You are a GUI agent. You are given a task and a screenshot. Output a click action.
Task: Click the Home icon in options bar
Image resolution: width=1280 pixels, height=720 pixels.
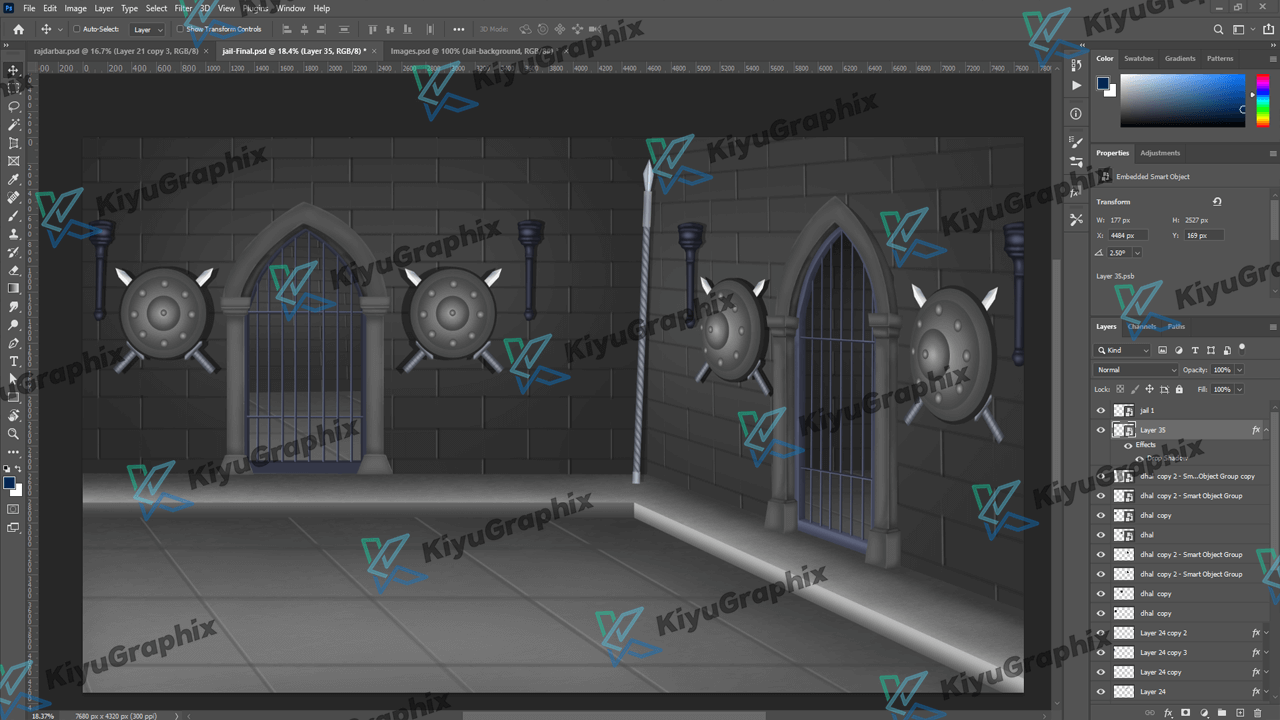pyautogui.click(x=18, y=30)
